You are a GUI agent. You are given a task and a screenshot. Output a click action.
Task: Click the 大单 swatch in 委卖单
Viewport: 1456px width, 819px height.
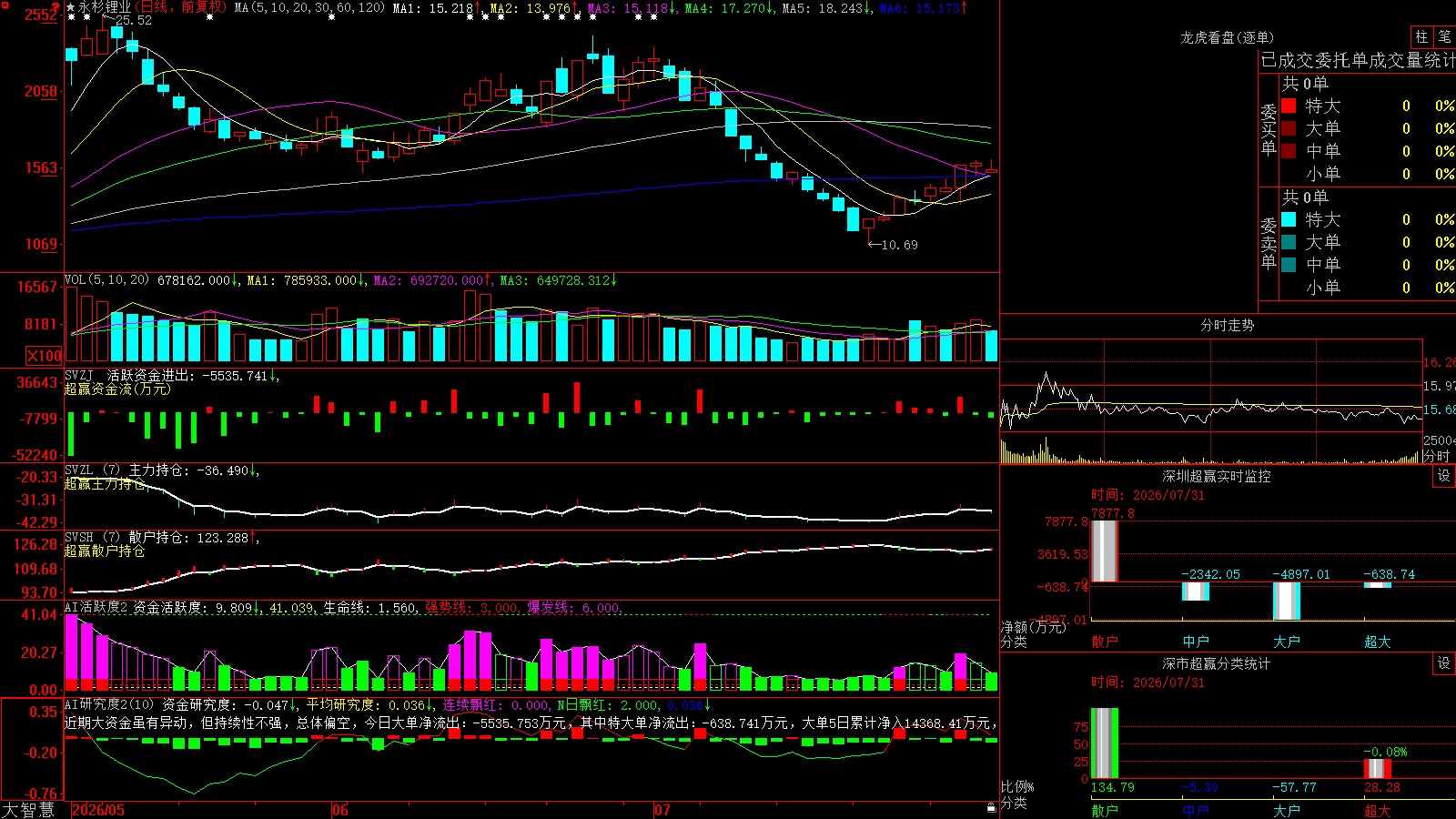coord(1289,242)
